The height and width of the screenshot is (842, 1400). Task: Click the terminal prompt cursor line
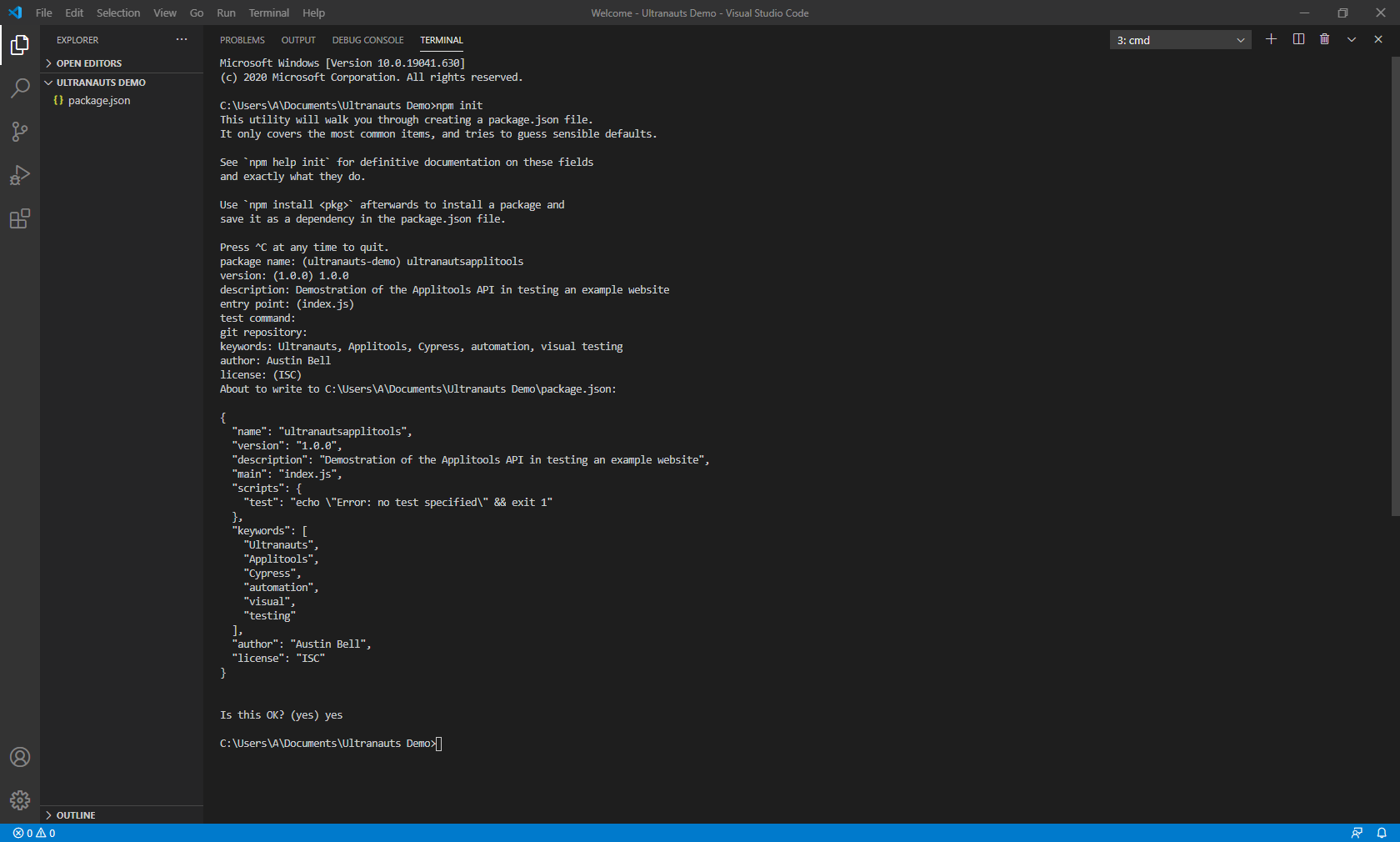(x=331, y=744)
